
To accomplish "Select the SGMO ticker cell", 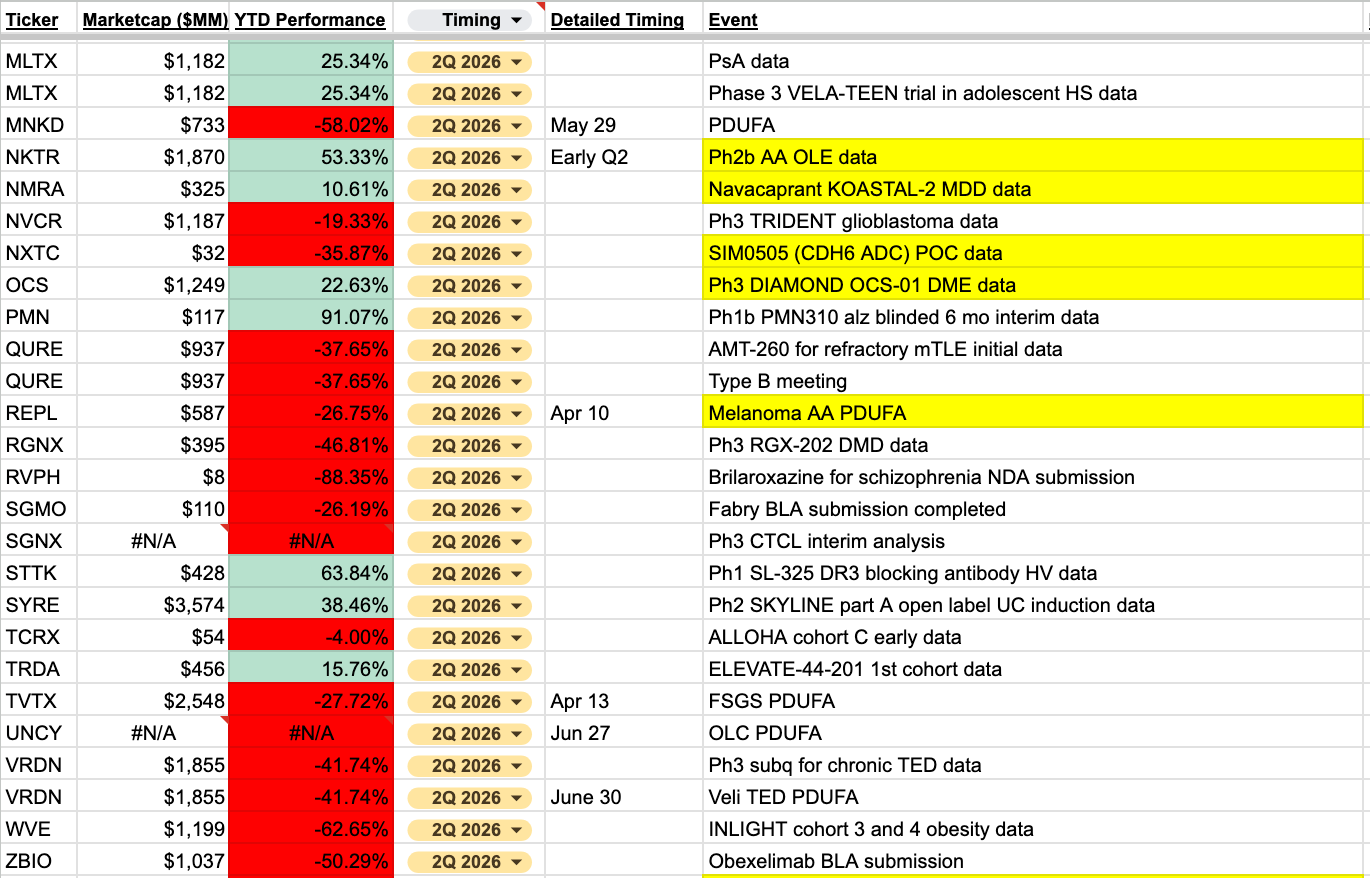I will pyautogui.click(x=39, y=509).
